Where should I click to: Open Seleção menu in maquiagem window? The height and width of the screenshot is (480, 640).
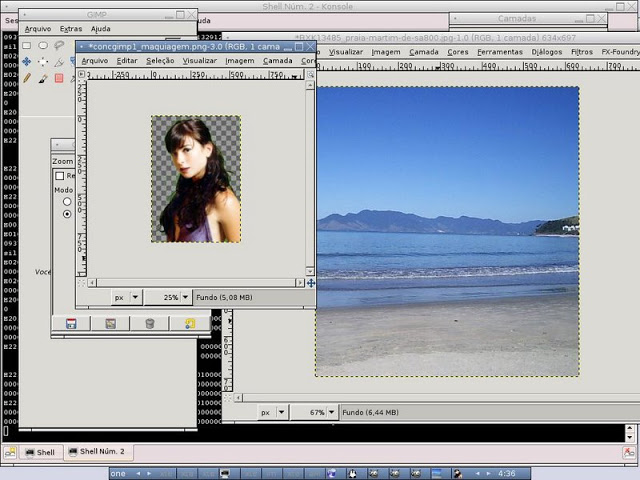pyautogui.click(x=160, y=61)
